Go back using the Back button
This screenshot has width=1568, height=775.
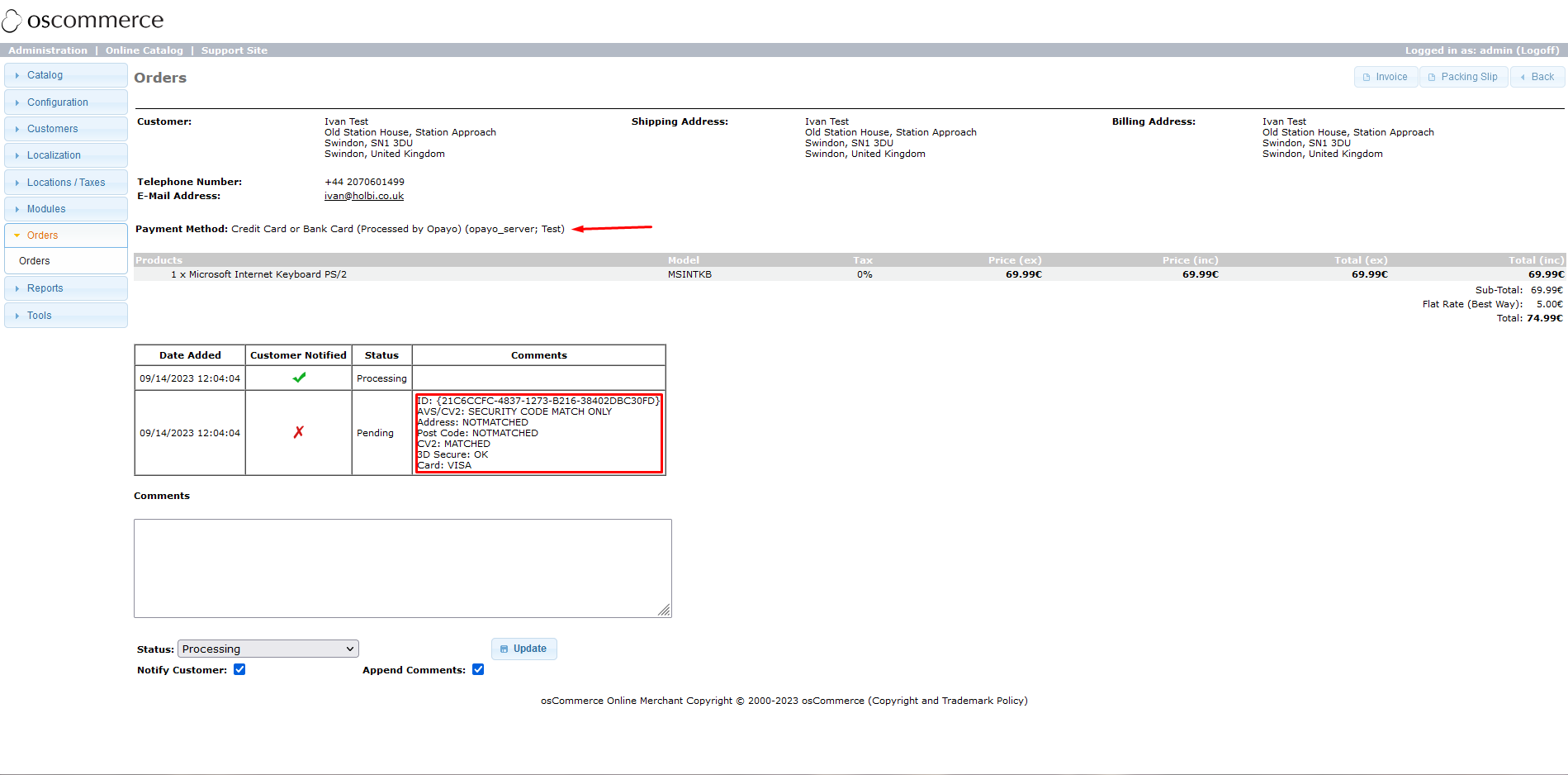[1537, 77]
